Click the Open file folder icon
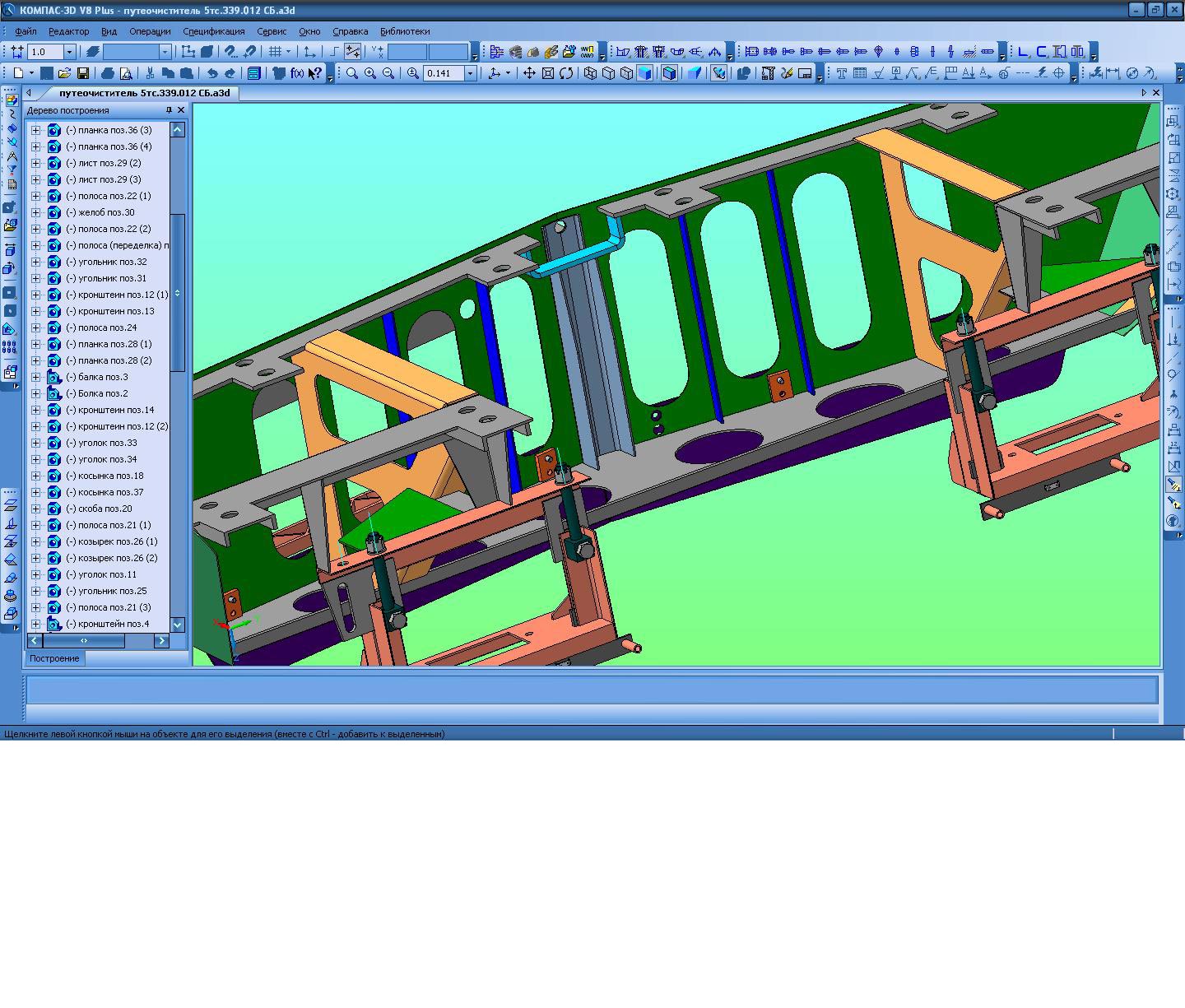Viewport: 1185px width, 1008px height. pos(64,73)
